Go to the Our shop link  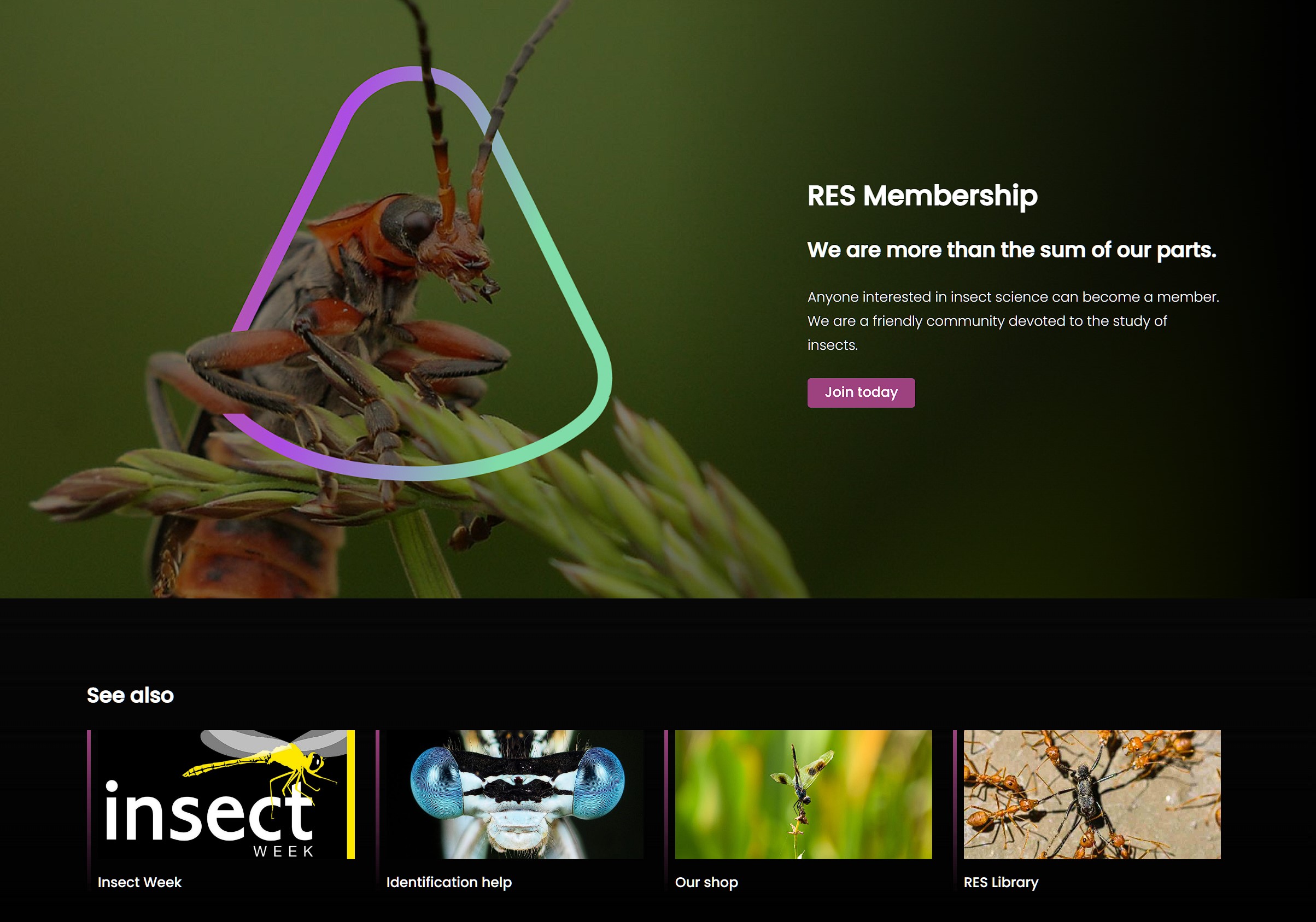click(706, 882)
